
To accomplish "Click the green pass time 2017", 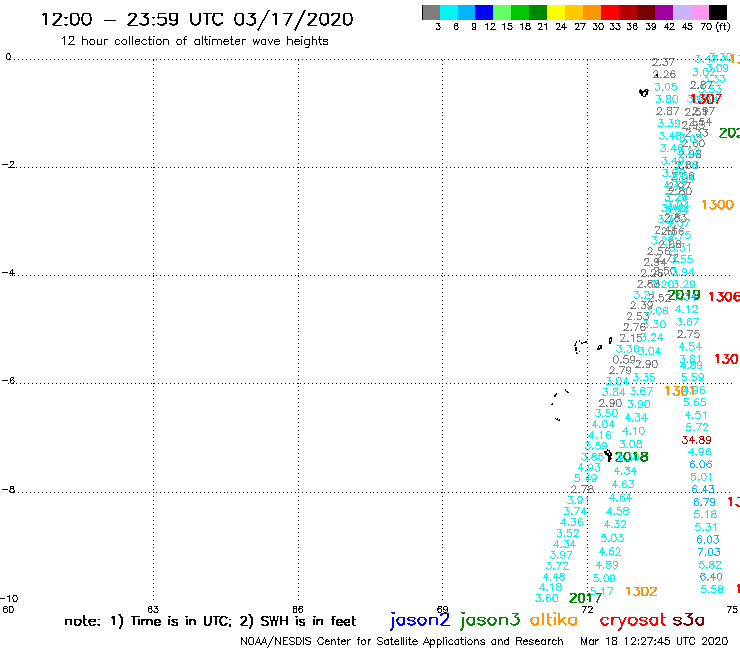I will pos(585,598).
